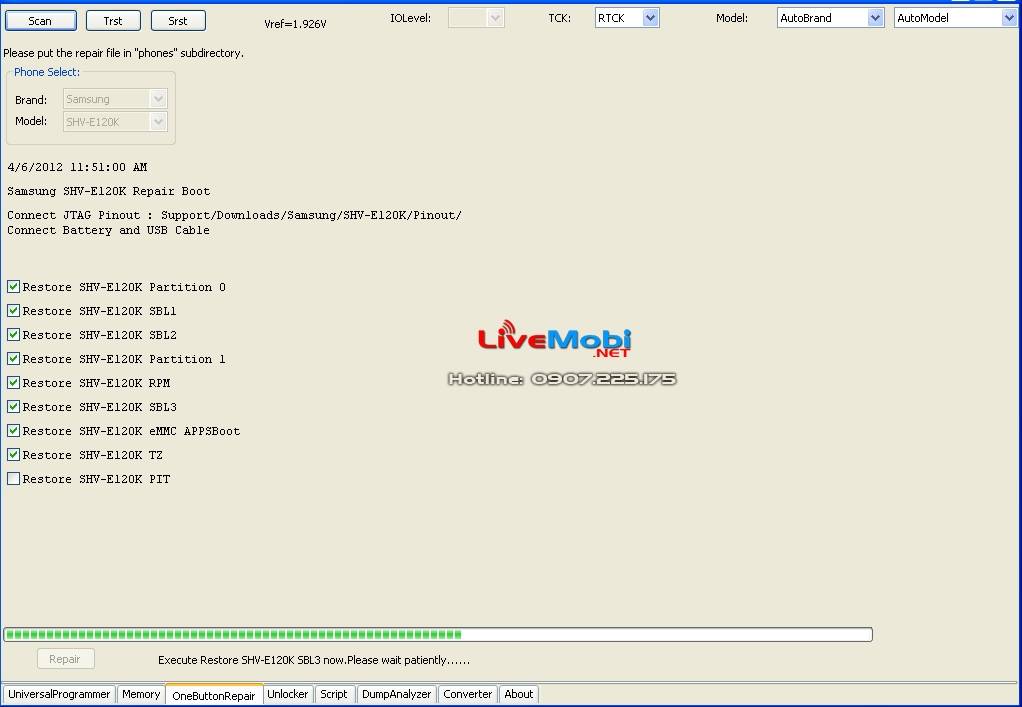Viewport: 1022px width, 707px height.
Task: Switch to the UniversalProgrammer tab
Action: 59,695
